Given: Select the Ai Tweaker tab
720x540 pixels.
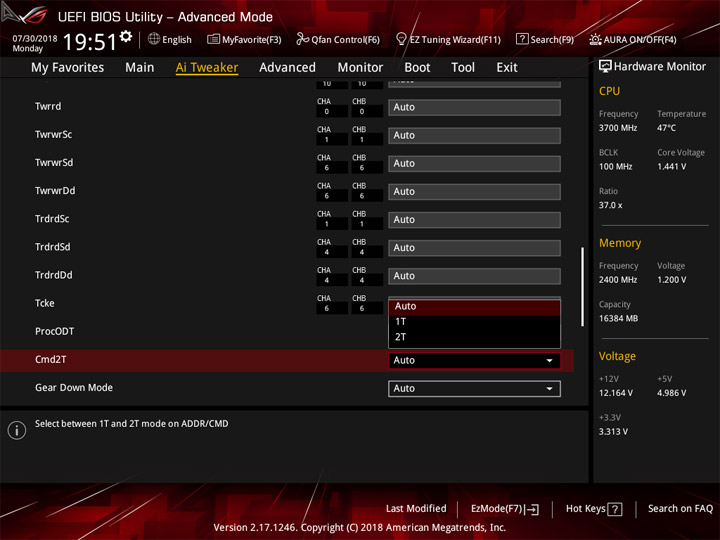Looking at the screenshot, I should 207,68.
